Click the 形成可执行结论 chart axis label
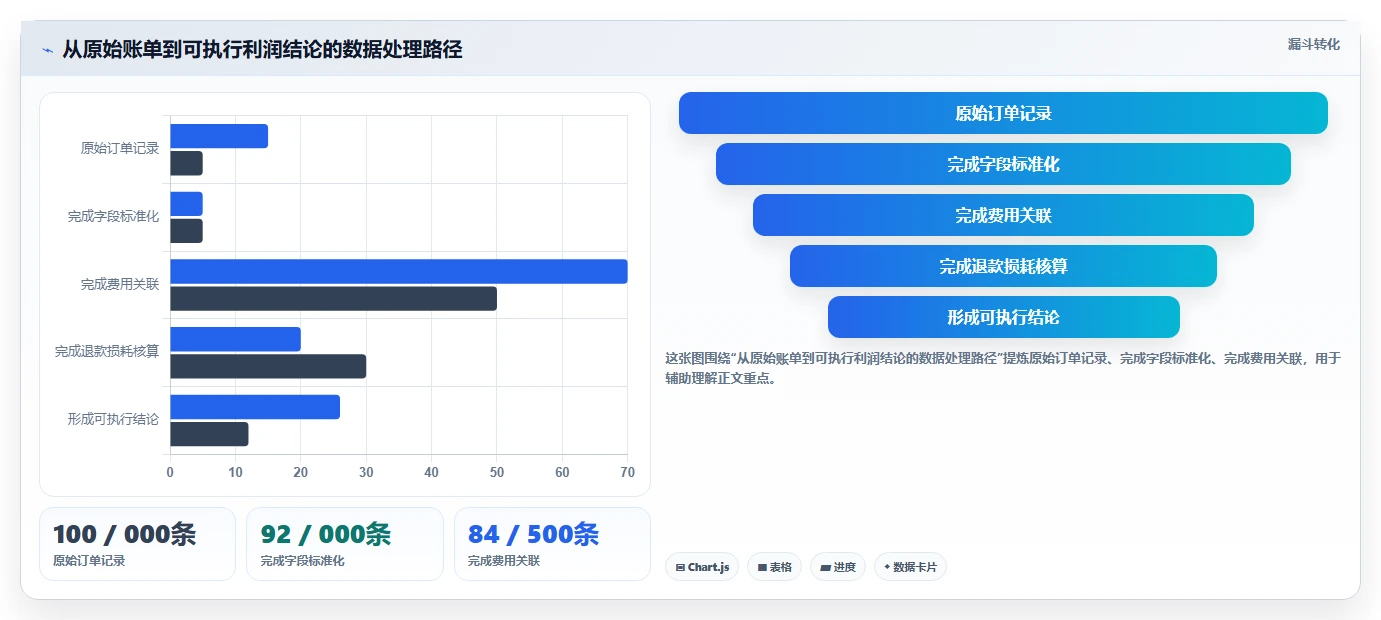 tap(113, 419)
